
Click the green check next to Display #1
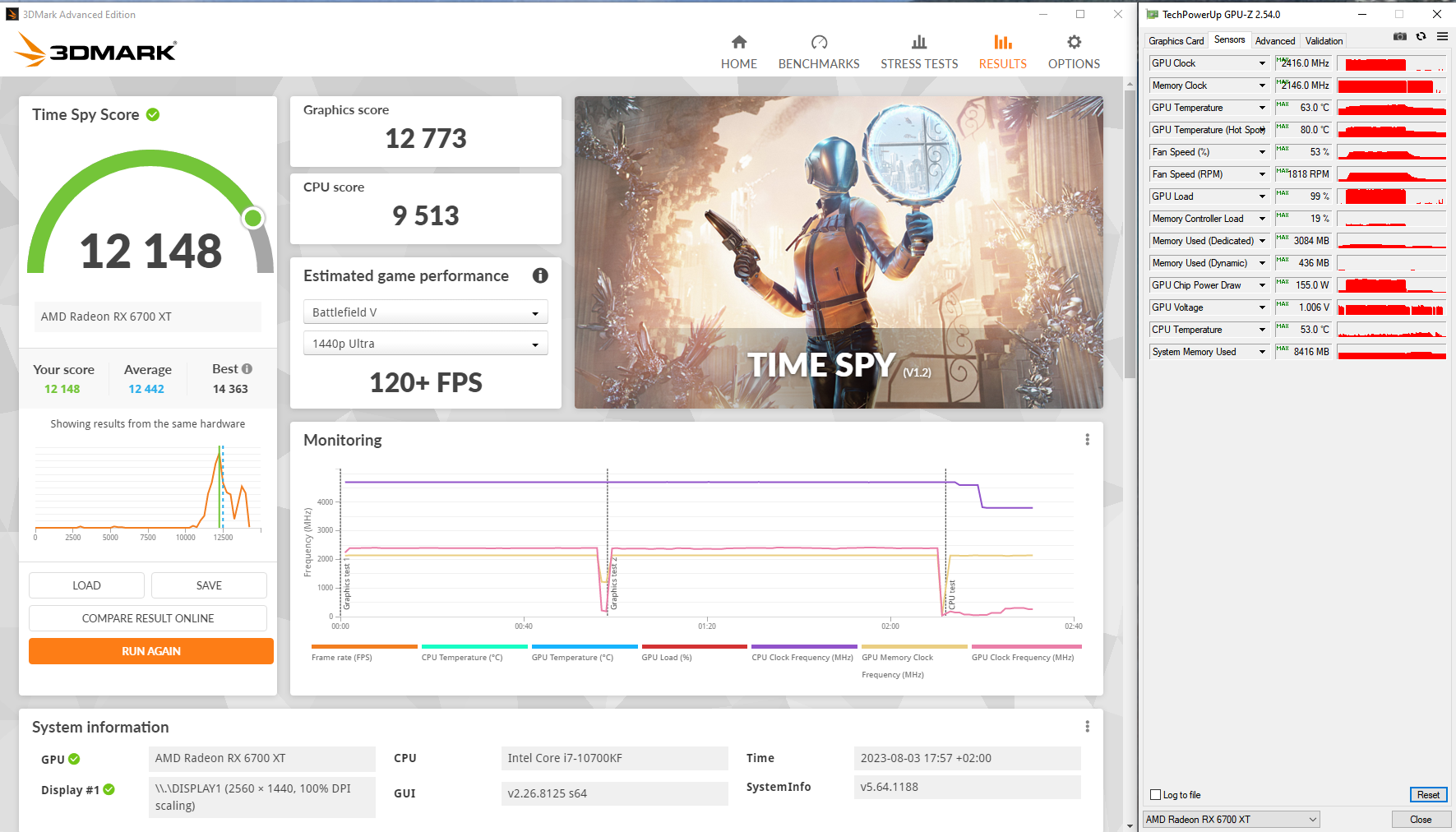(x=109, y=790)
